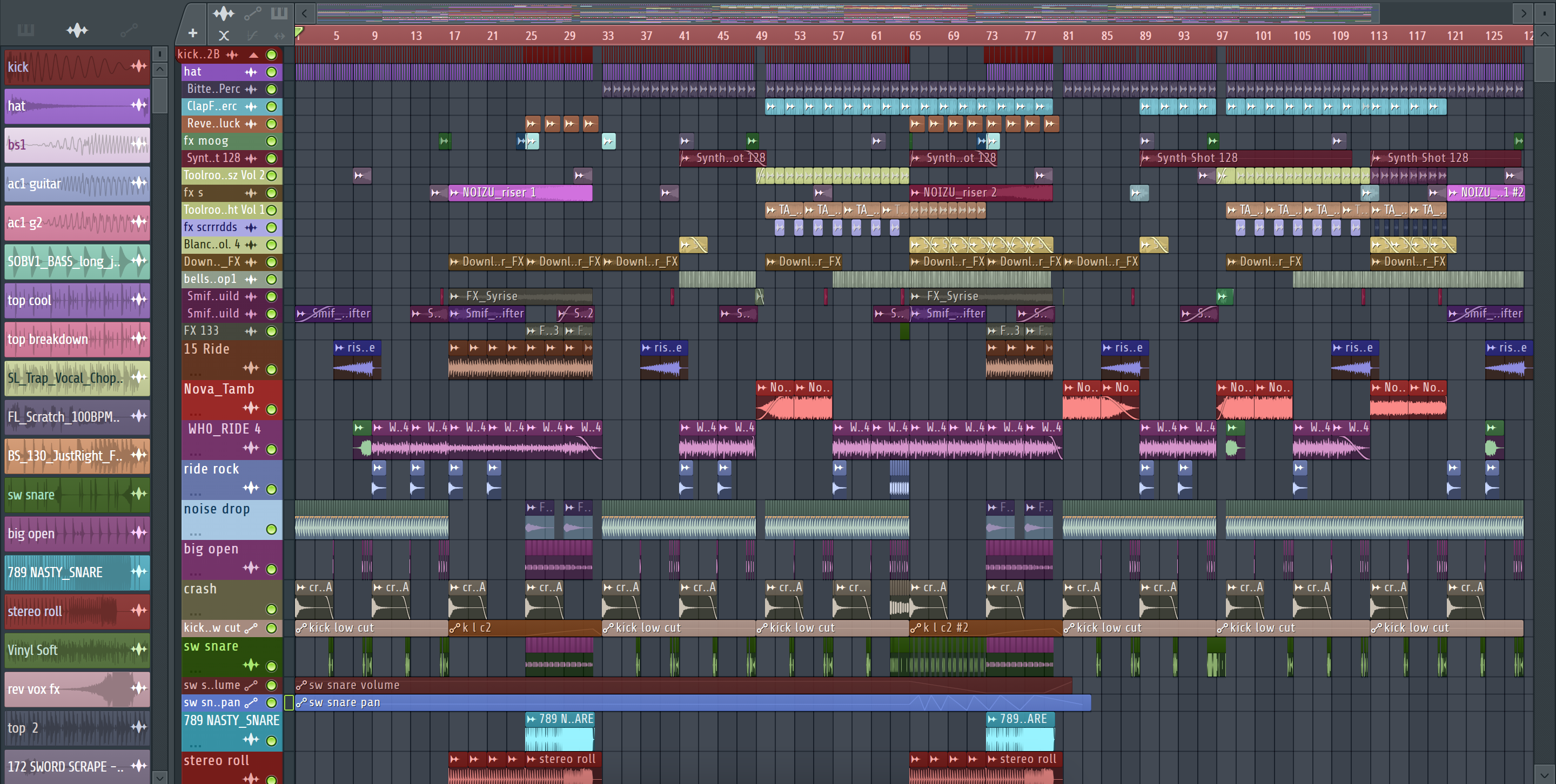
Task: Select 172 SWORD SCRAPE in the picker
Action: [77, 767]
